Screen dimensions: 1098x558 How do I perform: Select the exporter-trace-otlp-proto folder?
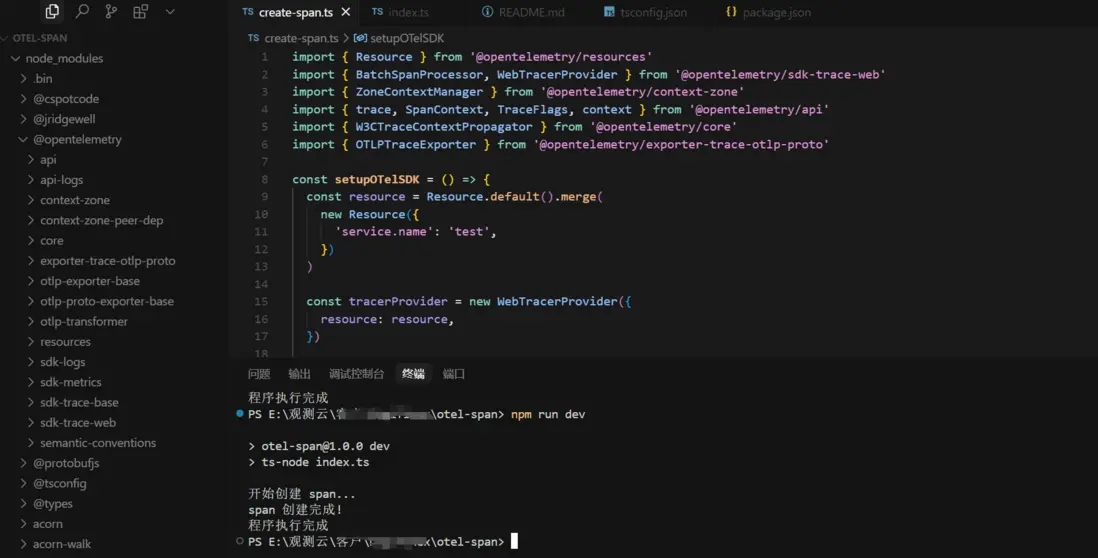click(108, 261)
